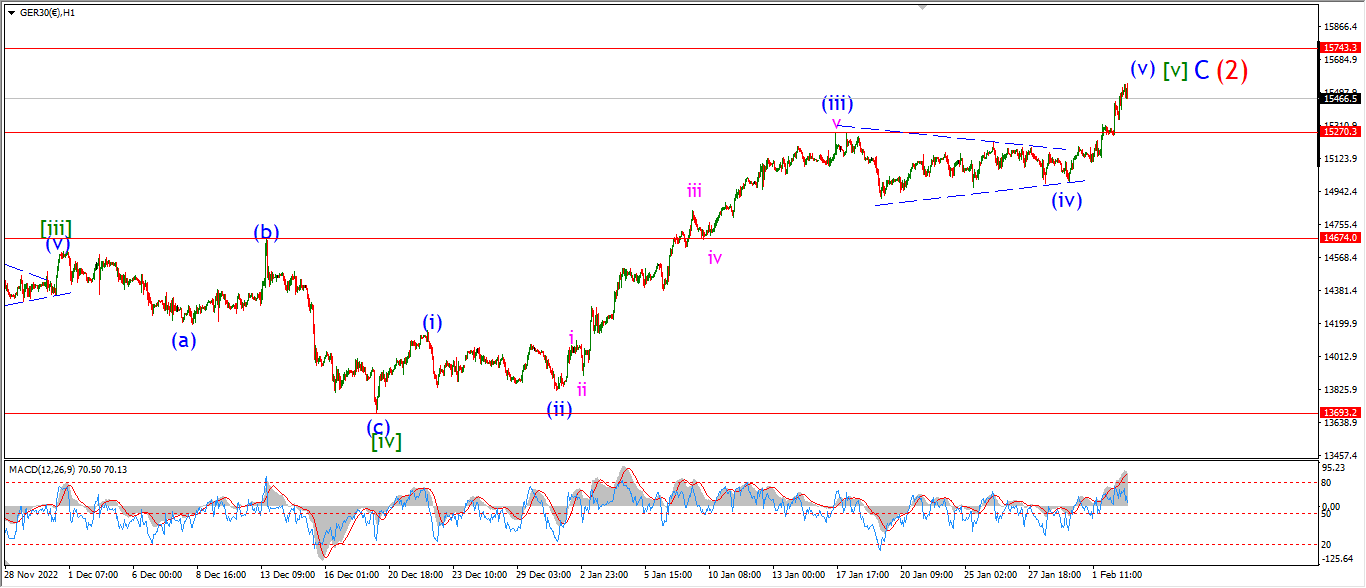Click the 13693.2 red price tag
The height and width of the screenshot is (588, 1366).
click(1340, 412)
